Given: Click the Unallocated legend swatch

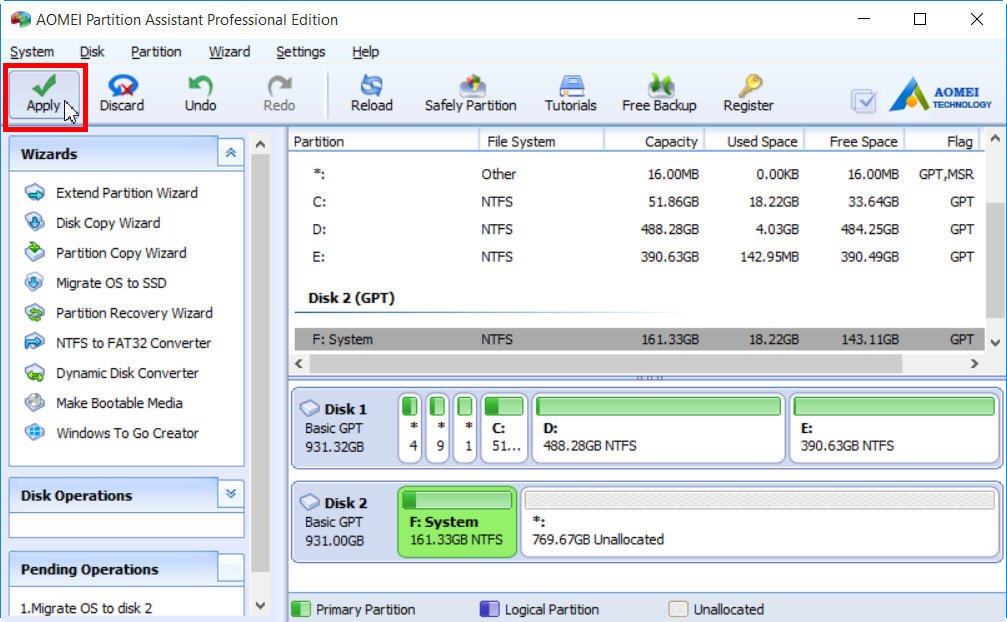Looking at the screenshot, I should click(678, 609).
